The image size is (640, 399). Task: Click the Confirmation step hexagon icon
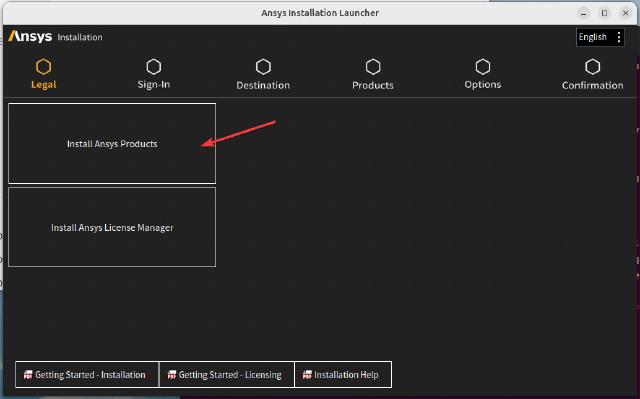pyautogui.click(x=593, y=67)
